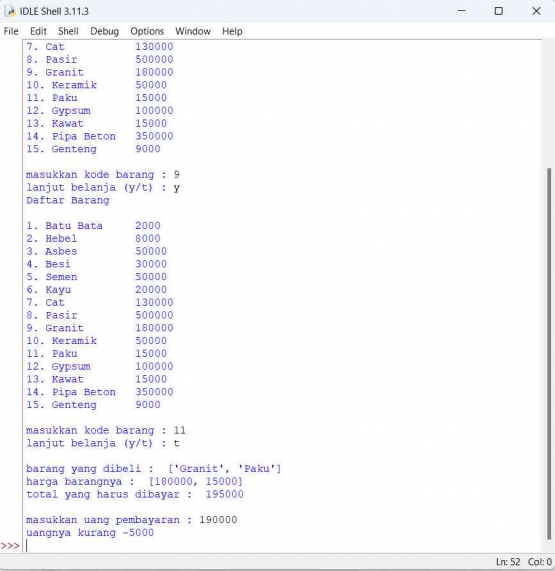Click the 'Ln: 52' status bar indicator
This screenshot has width=555, height=571.
click(507, 562)
